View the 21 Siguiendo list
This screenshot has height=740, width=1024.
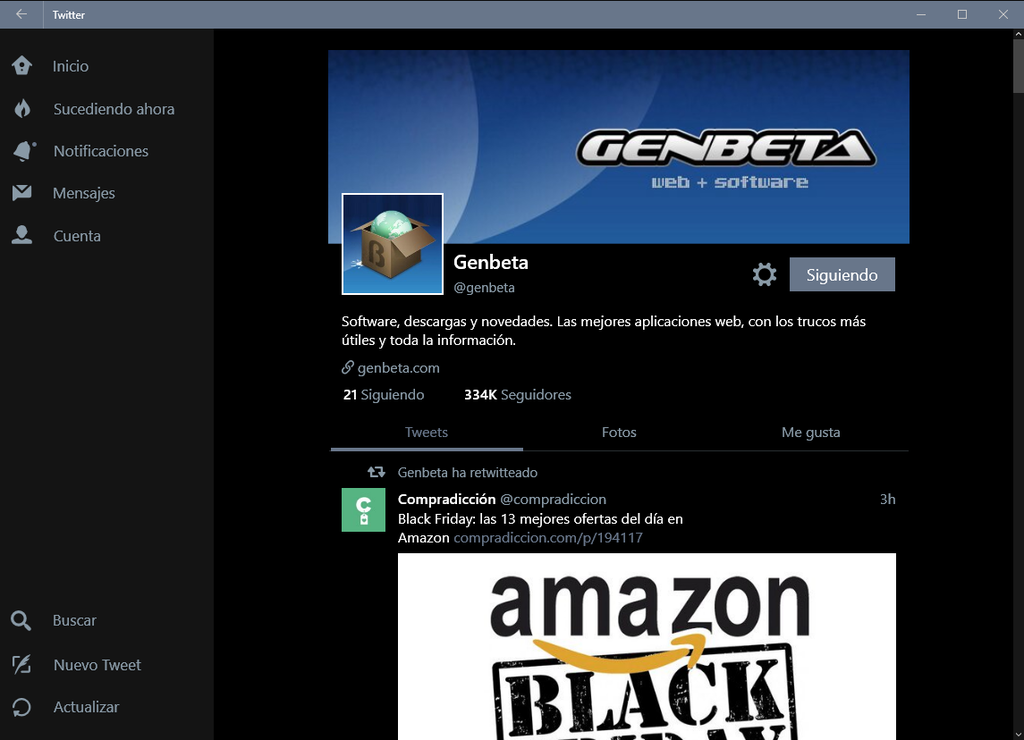(383, 395)
